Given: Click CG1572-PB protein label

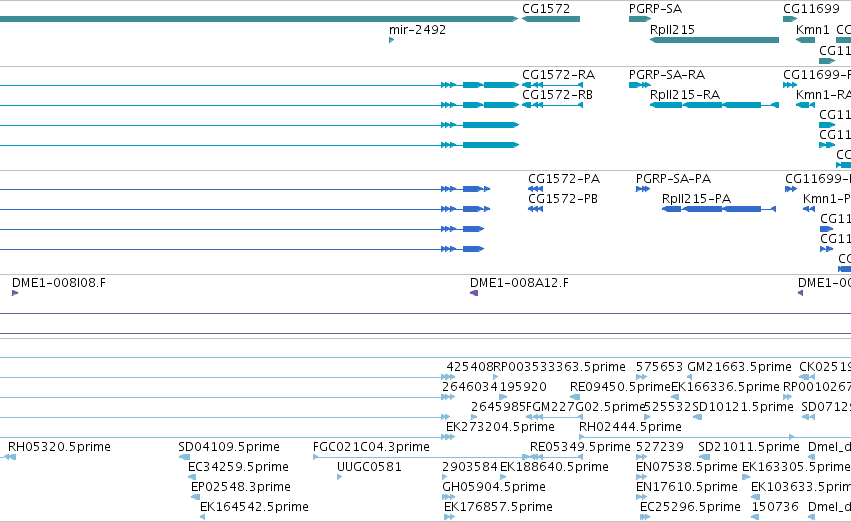Looking at the screenshot, I should [563, 199].
